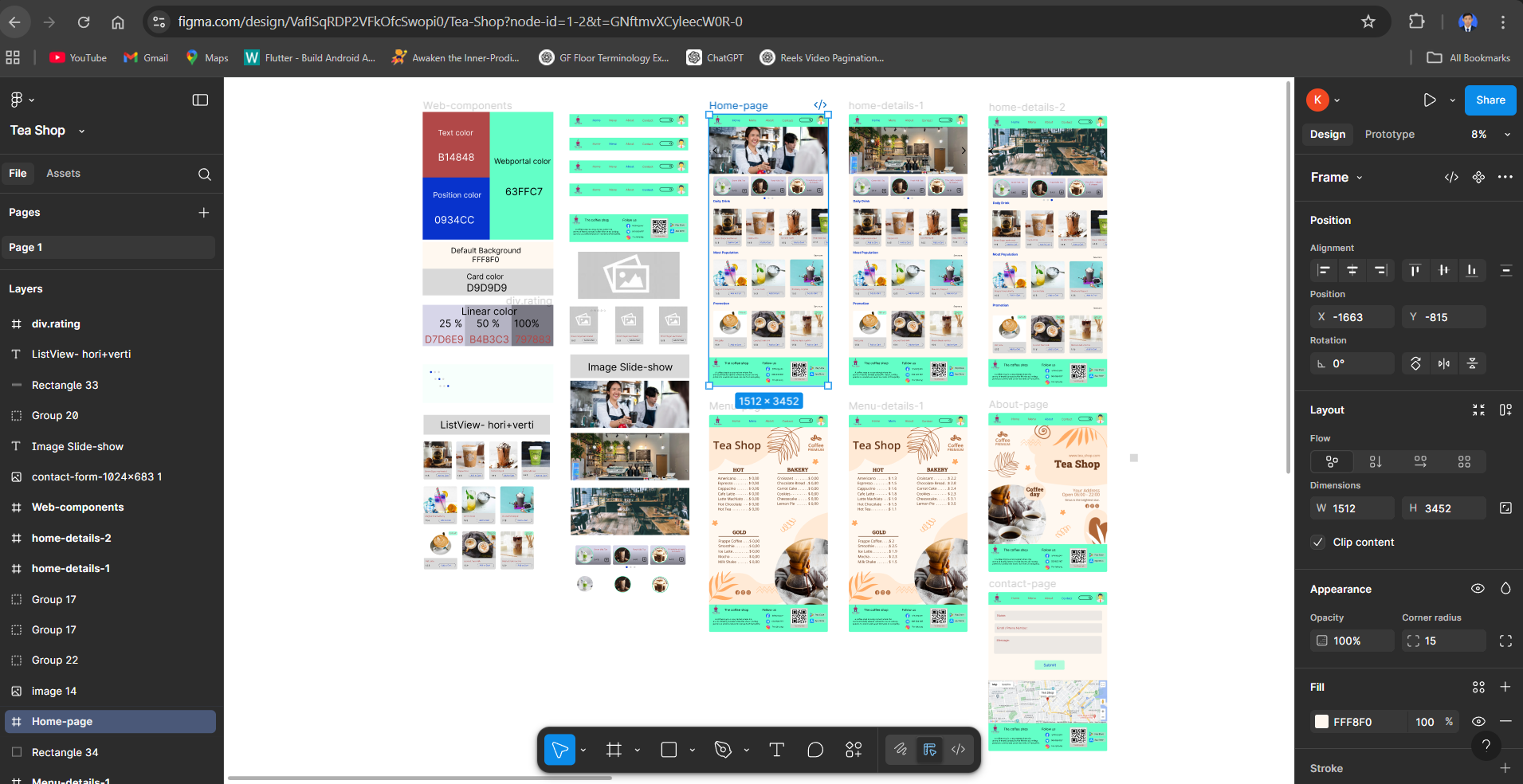Switch to the Prototype tab
Screen dimensions: 1523x784
(1389, 135)
